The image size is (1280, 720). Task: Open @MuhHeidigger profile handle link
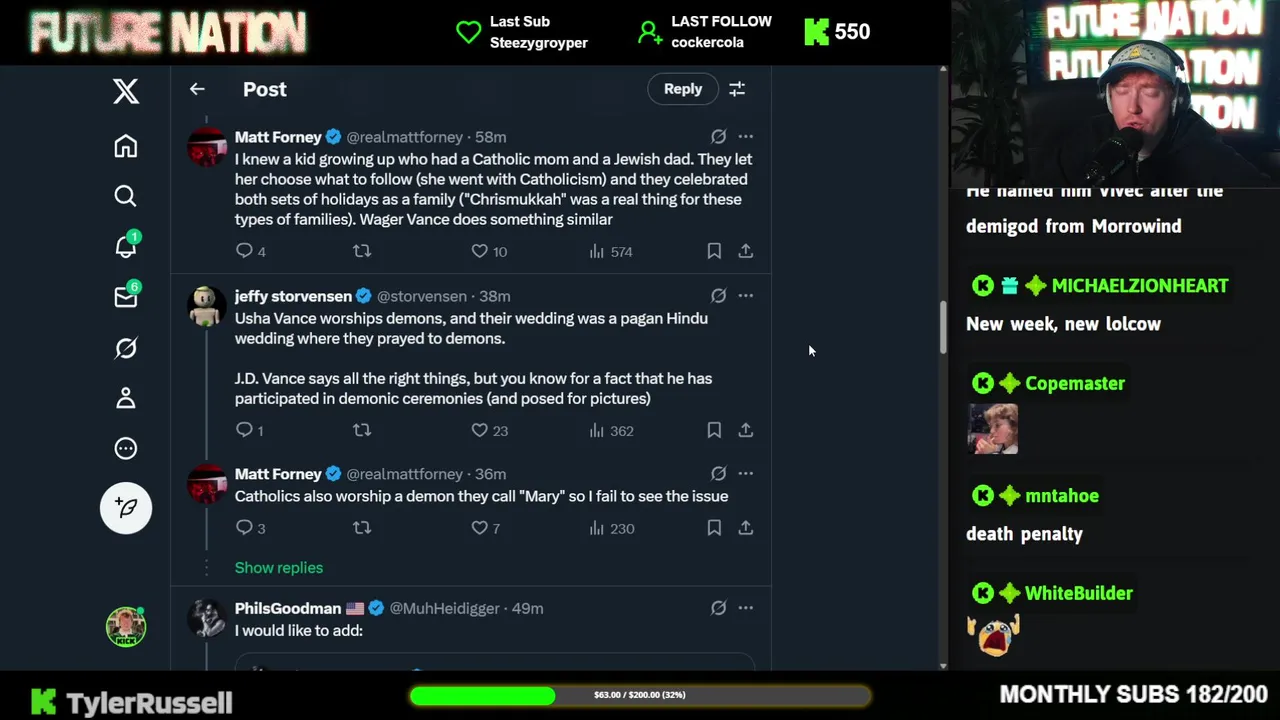coord(444,608)
